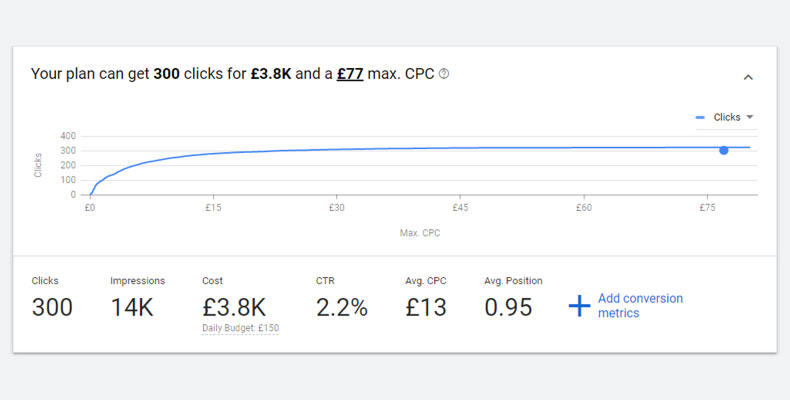Click the blue plus icon for conversion metrics
790x400 pixels.
coord(580,306)
